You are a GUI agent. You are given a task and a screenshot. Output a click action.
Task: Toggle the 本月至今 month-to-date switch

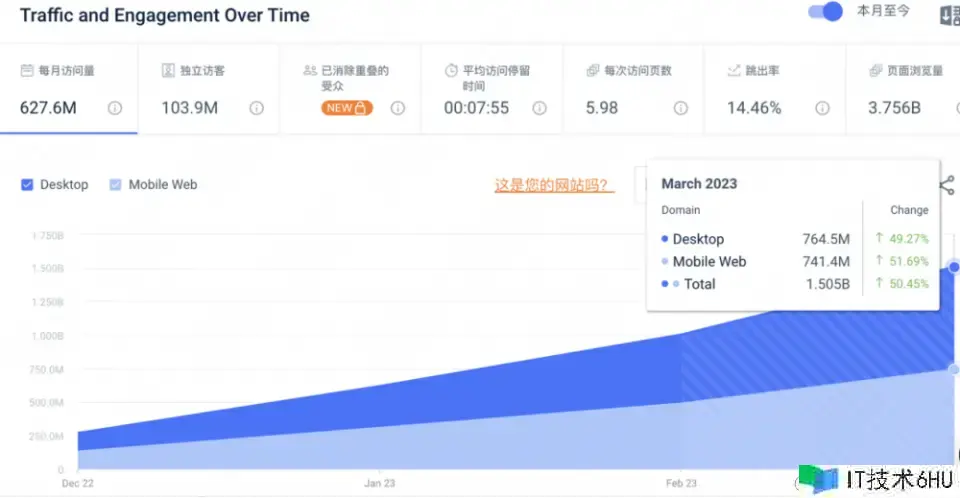tap(826, 13)
